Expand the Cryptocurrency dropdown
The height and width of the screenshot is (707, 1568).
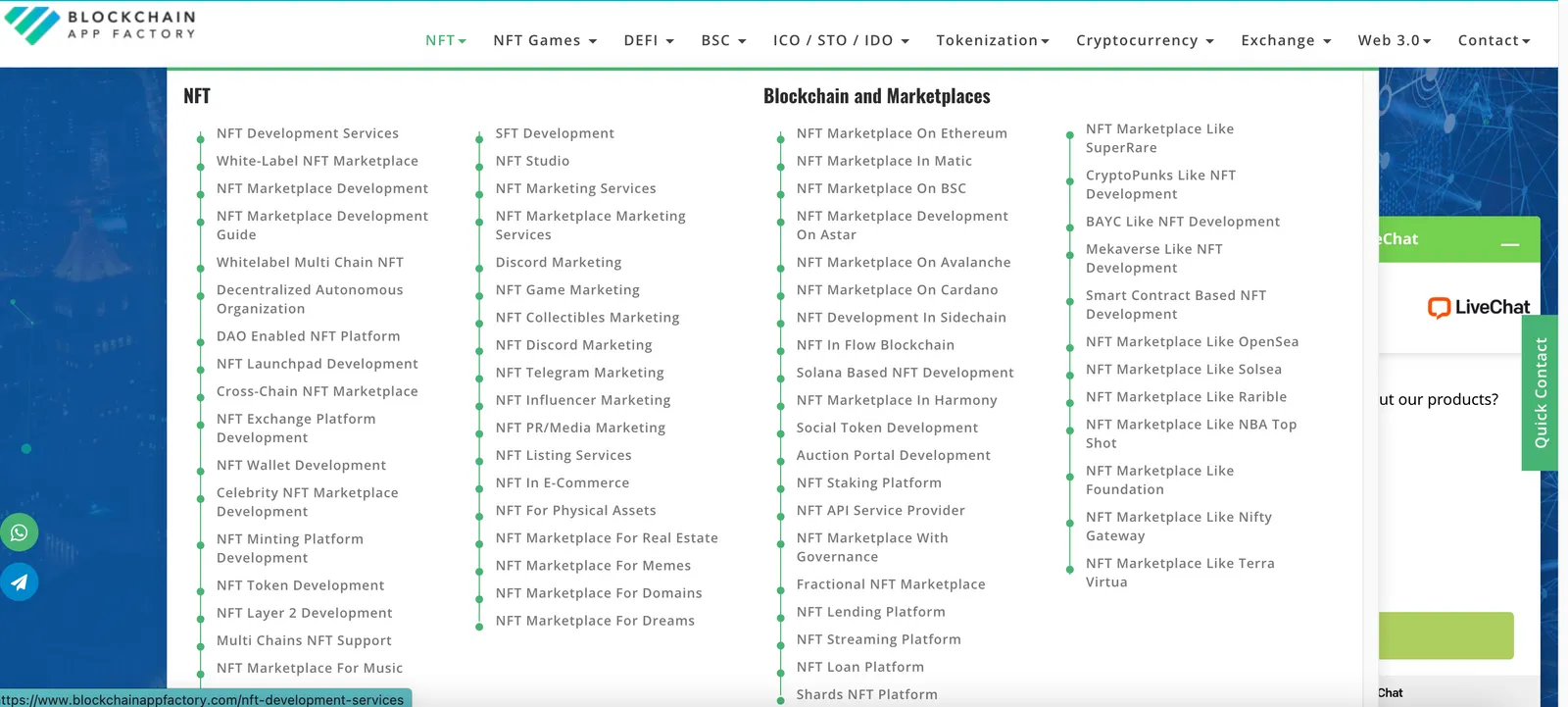[1145, 40]
